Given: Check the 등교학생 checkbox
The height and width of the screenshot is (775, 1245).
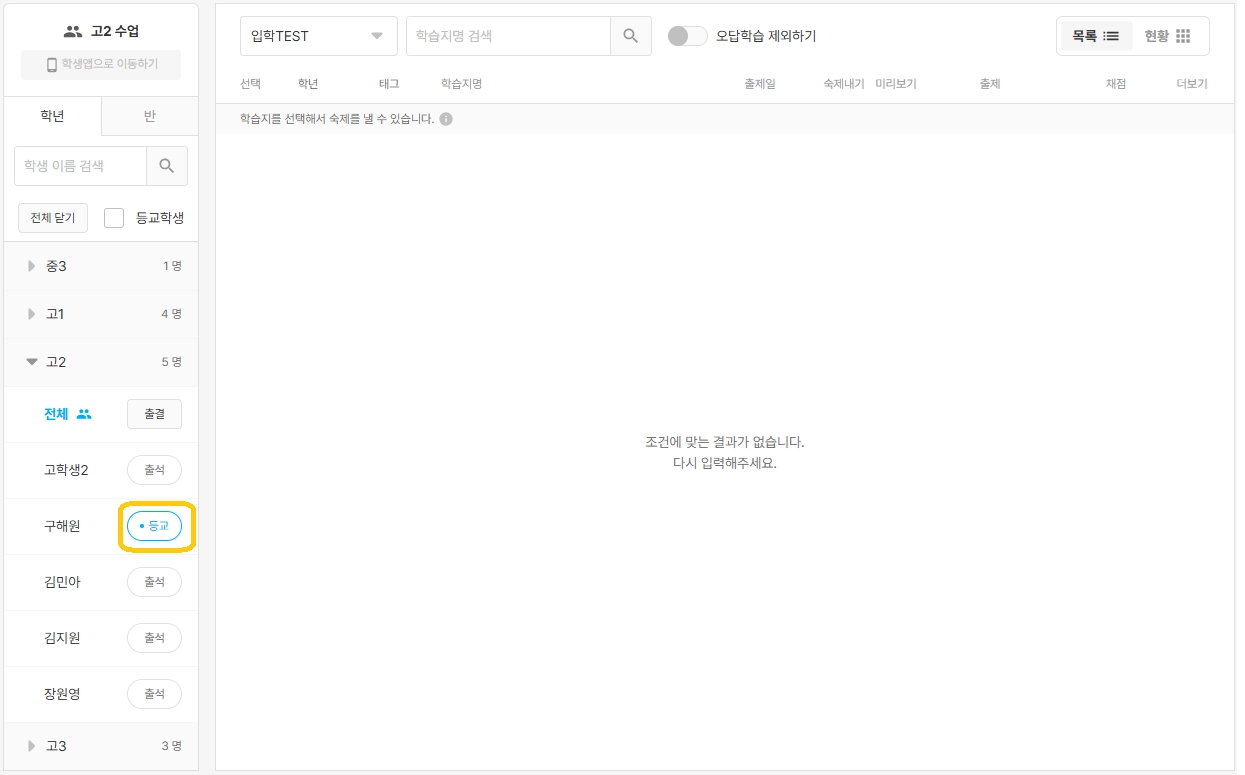Looking at the screenshot, I should [114, 218].
